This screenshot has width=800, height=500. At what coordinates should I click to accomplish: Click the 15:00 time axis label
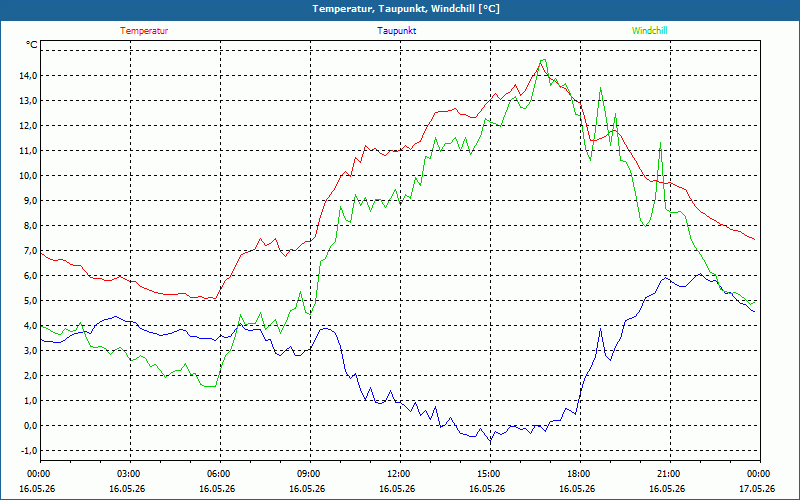tap(490, 474)
